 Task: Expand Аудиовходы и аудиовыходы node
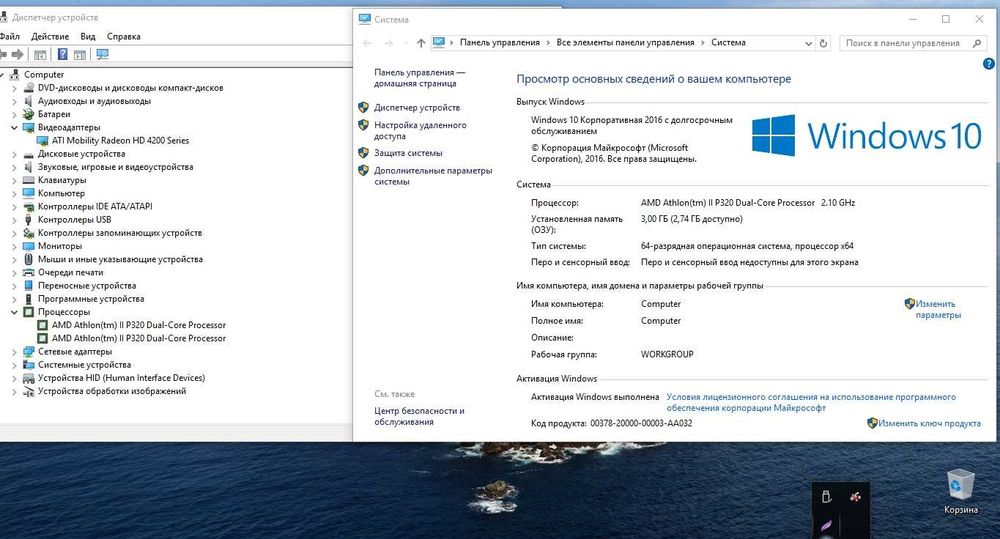(14, 101)
